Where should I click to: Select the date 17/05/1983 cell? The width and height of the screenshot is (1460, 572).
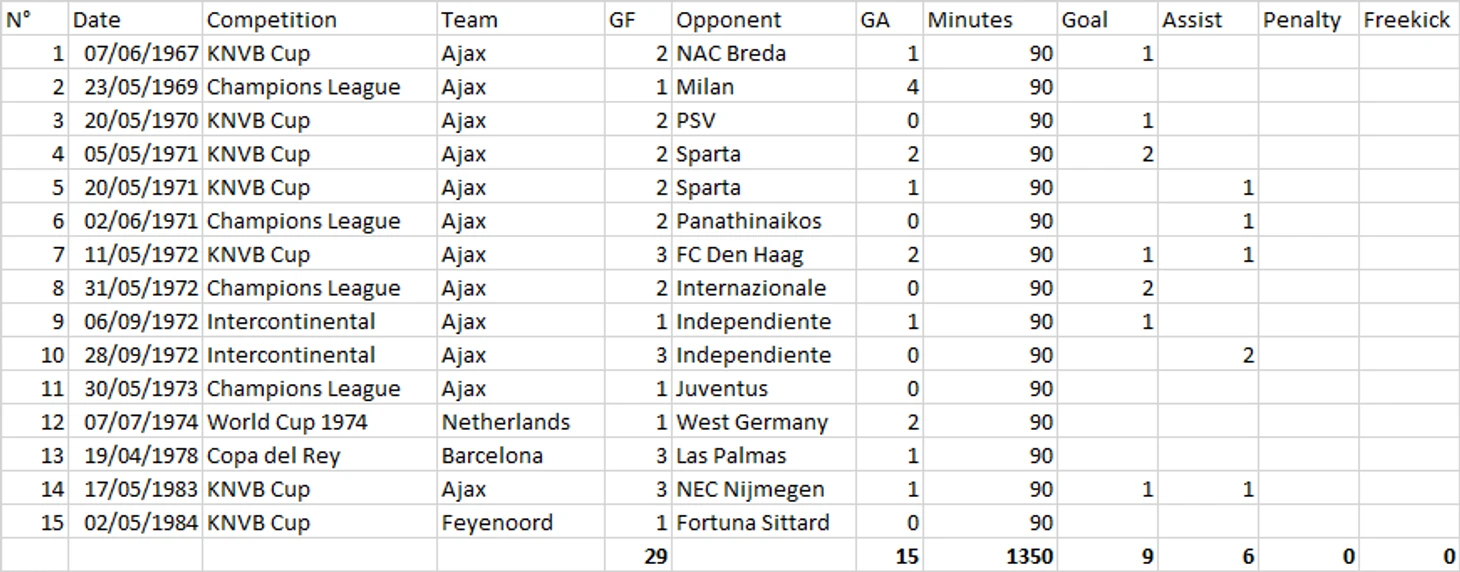(x=135, y=489)
